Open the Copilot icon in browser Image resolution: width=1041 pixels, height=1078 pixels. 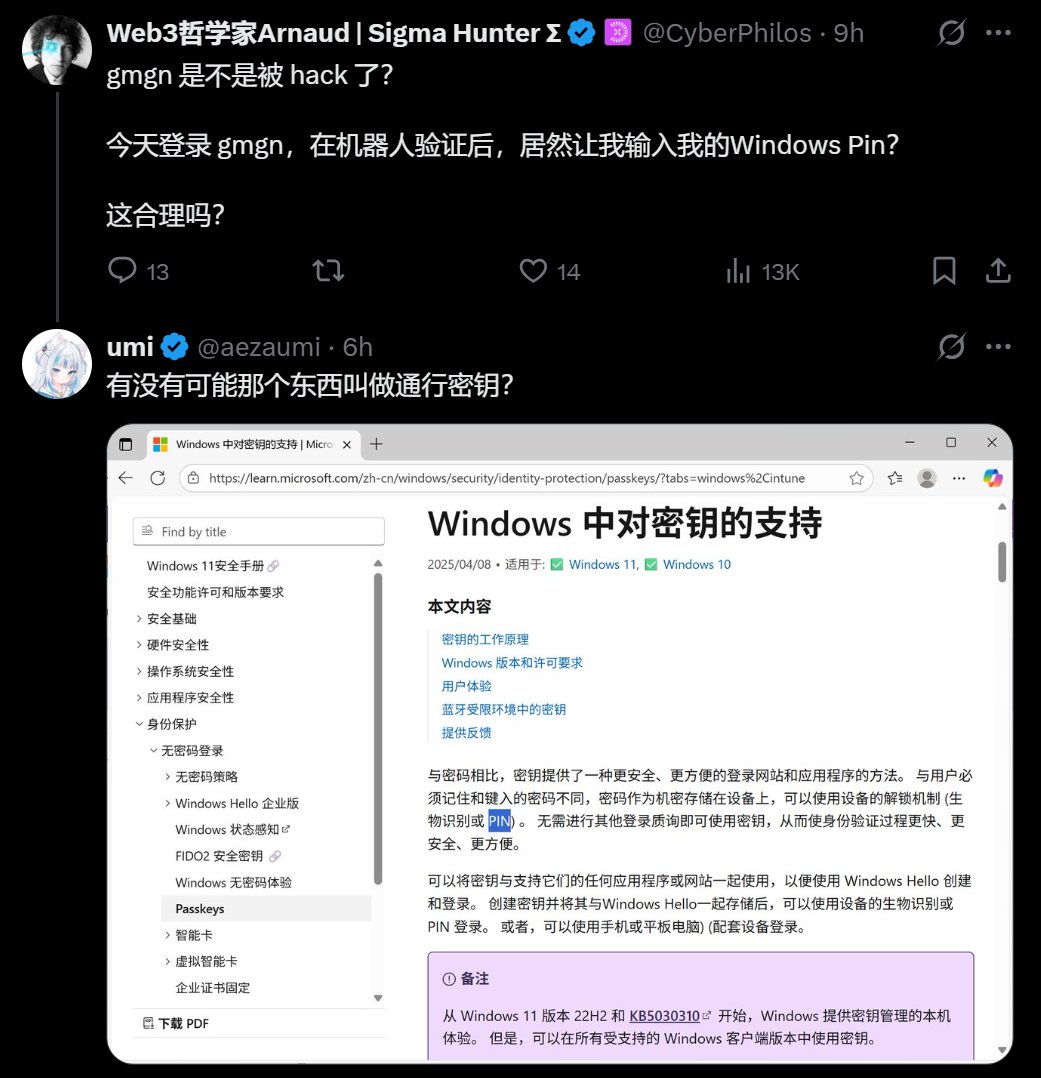[992, 478]
